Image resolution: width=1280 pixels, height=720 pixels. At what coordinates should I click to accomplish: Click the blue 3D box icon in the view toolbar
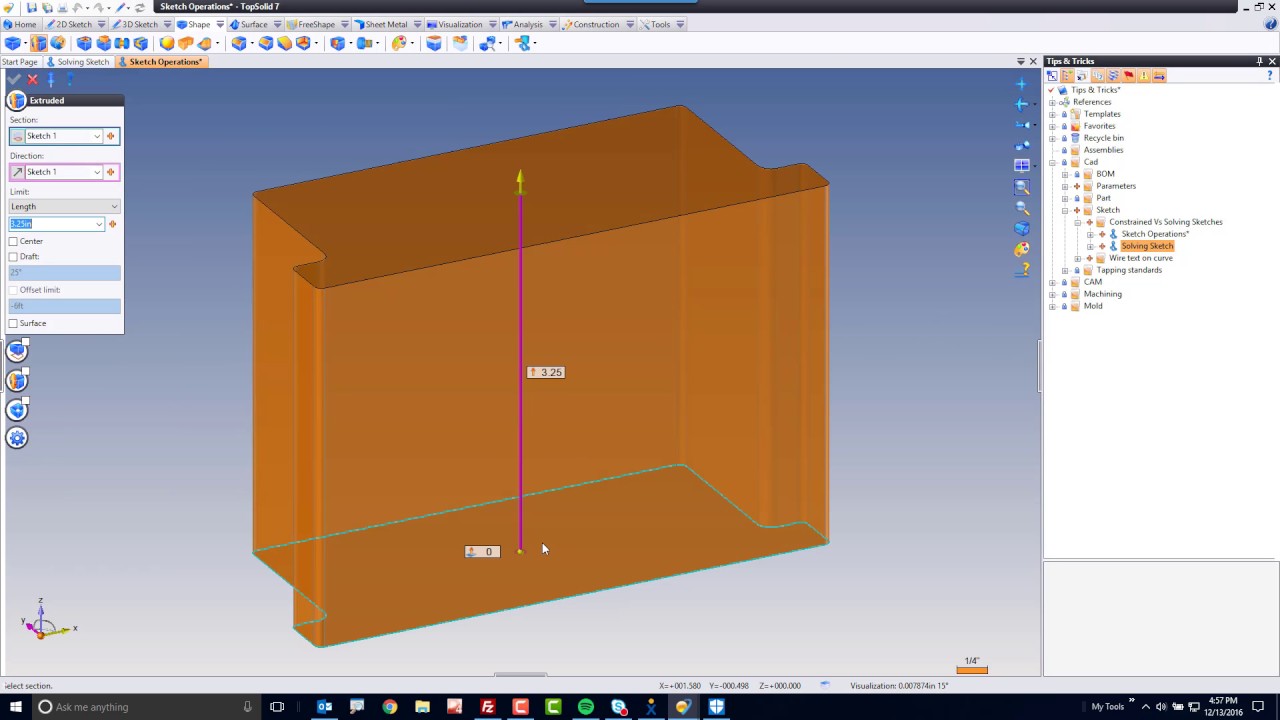1022,228
